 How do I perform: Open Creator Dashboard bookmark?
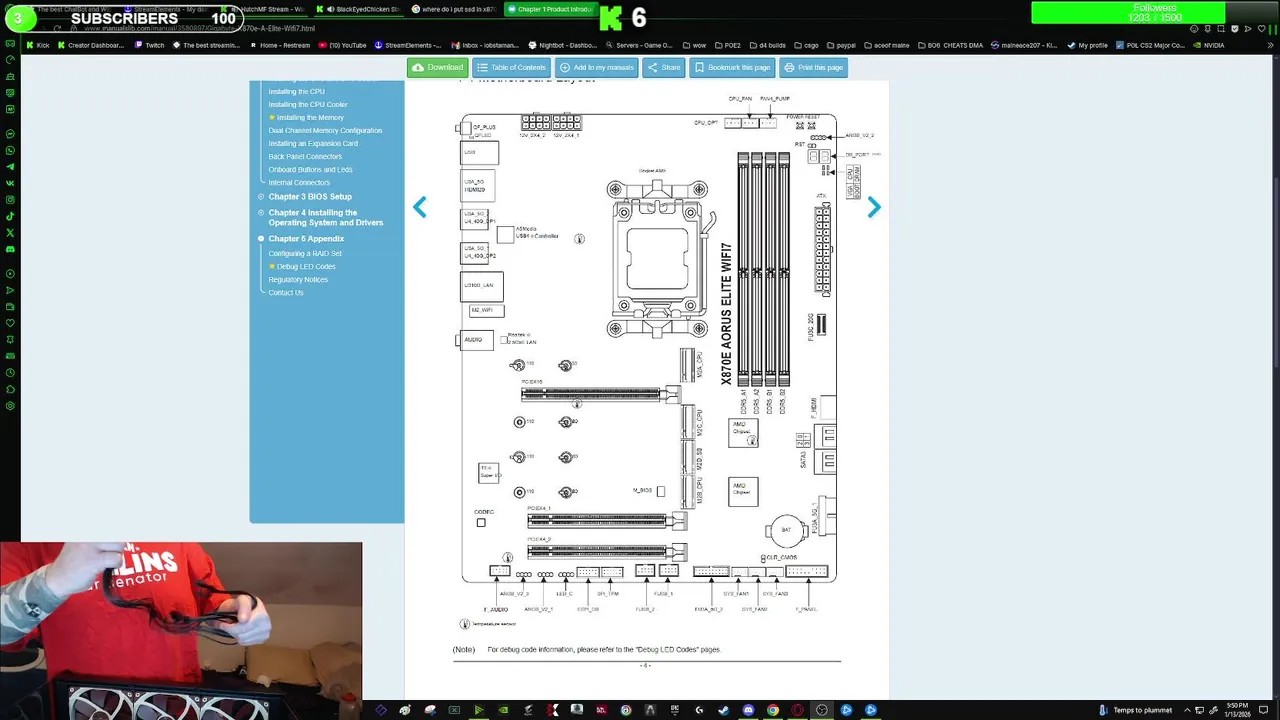click(x=91, y=45)
